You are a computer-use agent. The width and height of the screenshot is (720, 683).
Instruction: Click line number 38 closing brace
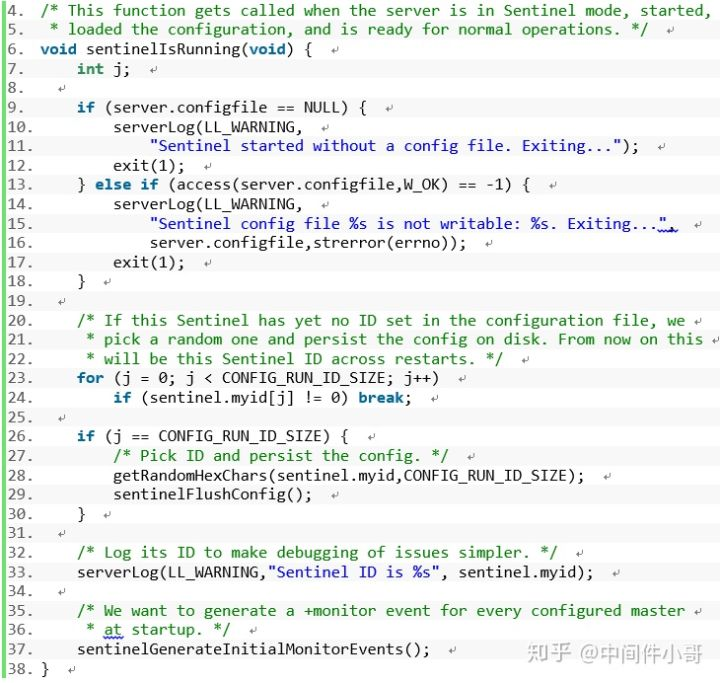pyautogui.click(x=45, y=669)
